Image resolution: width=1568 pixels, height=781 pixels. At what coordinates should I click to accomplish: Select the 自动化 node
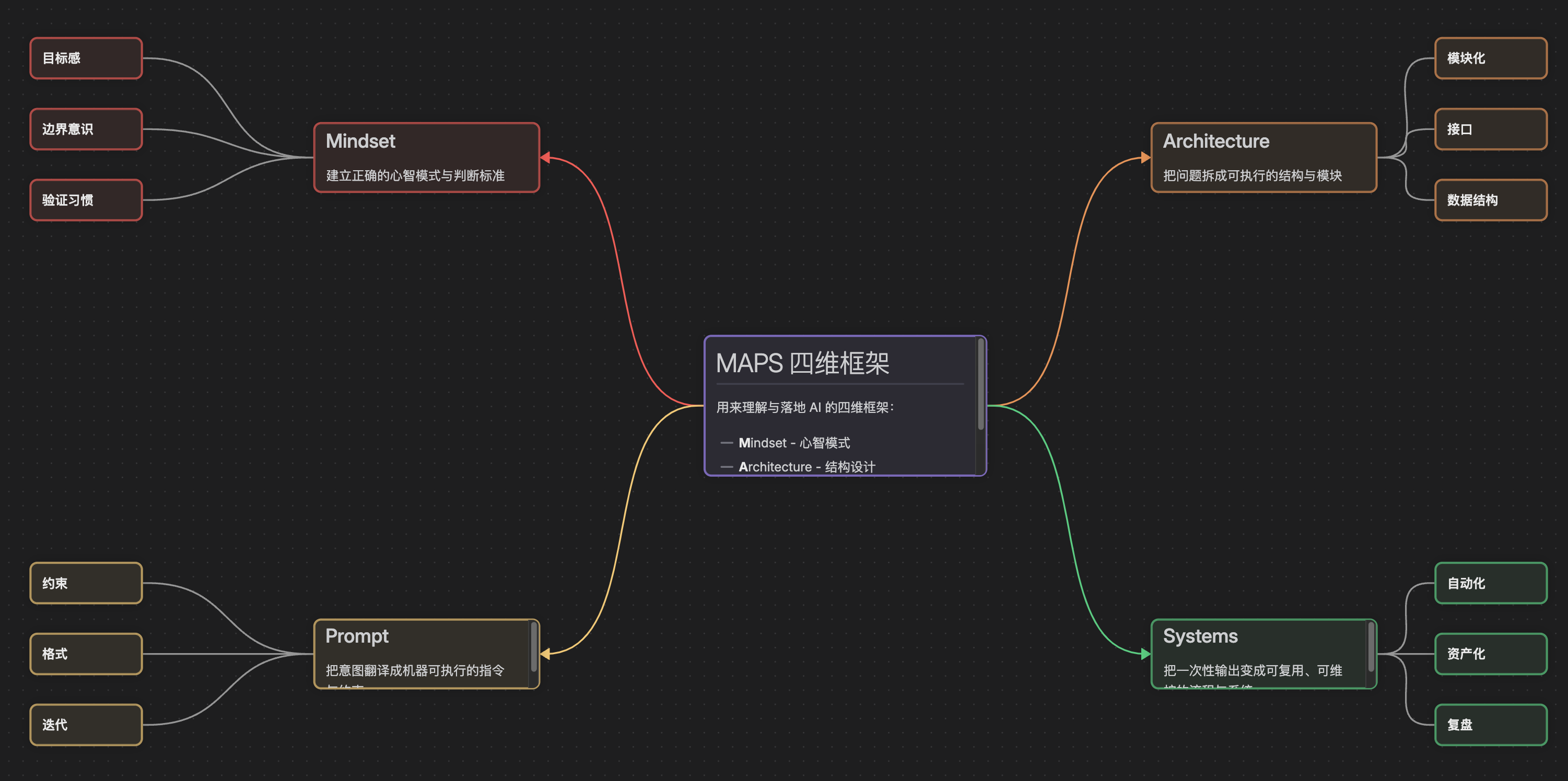1490,583
